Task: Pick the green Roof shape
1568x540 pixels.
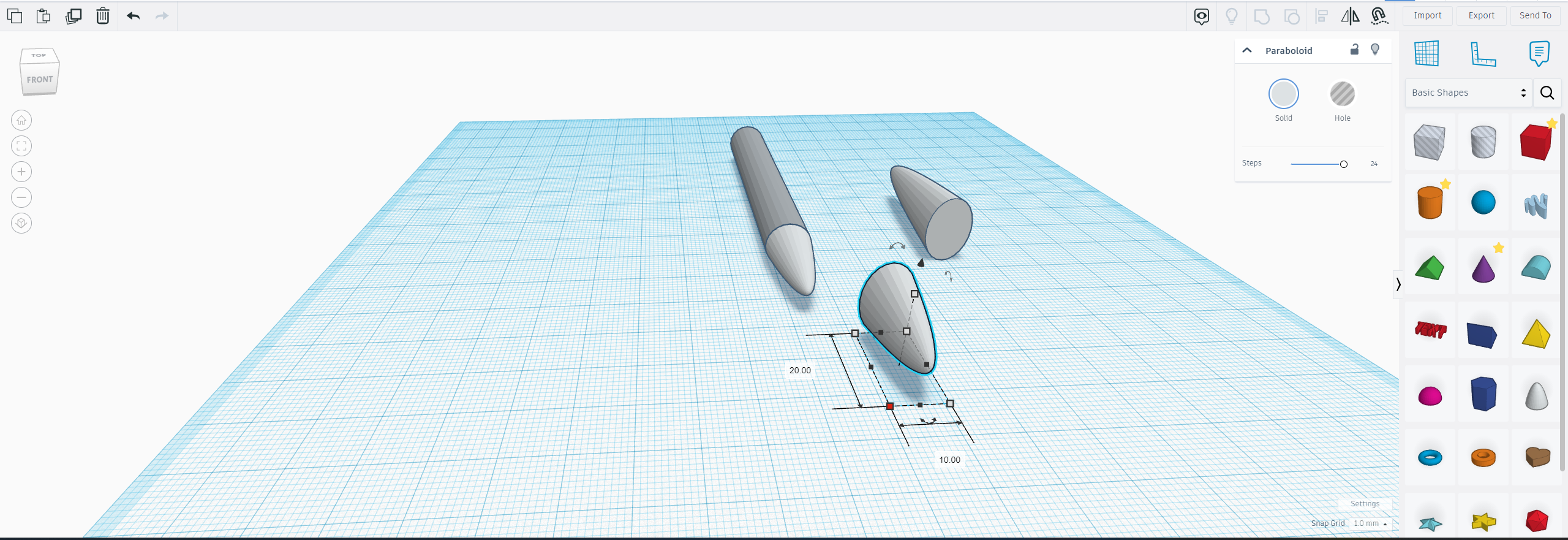Action: point(1430,268)
